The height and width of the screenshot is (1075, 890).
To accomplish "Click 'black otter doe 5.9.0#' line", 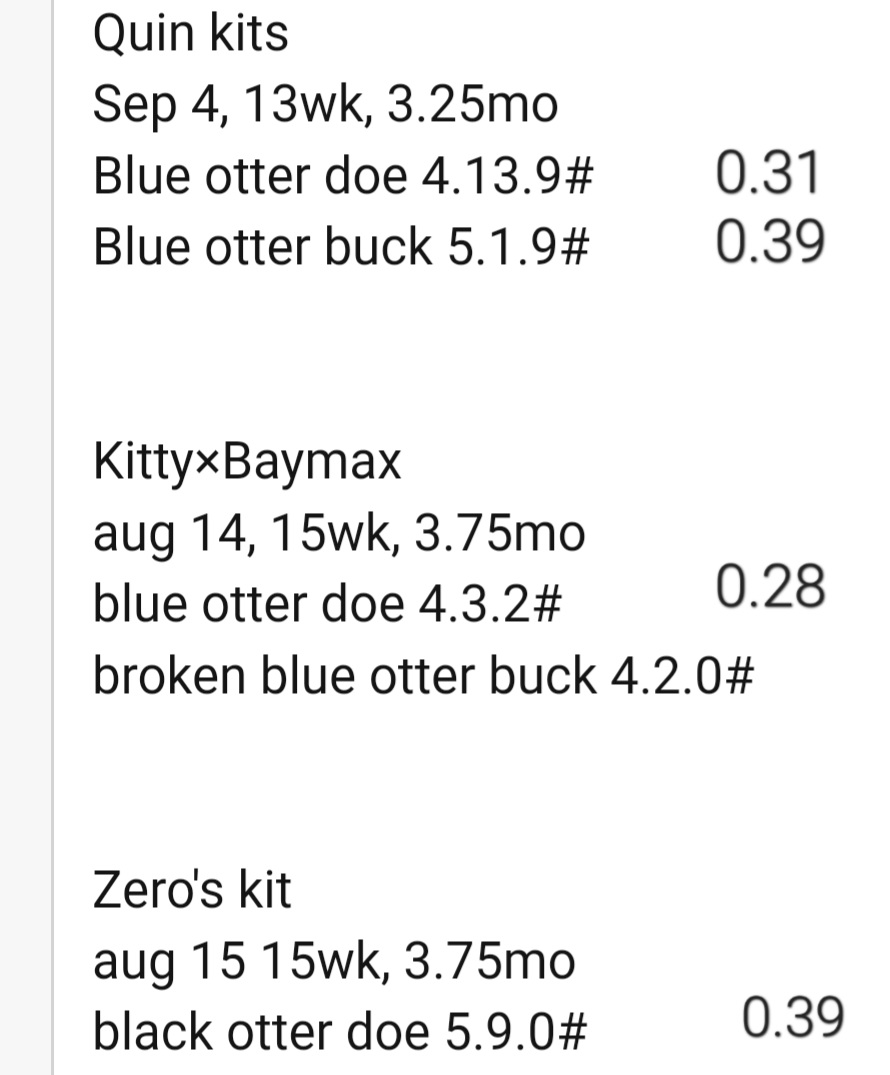I will click(340, 1032).
